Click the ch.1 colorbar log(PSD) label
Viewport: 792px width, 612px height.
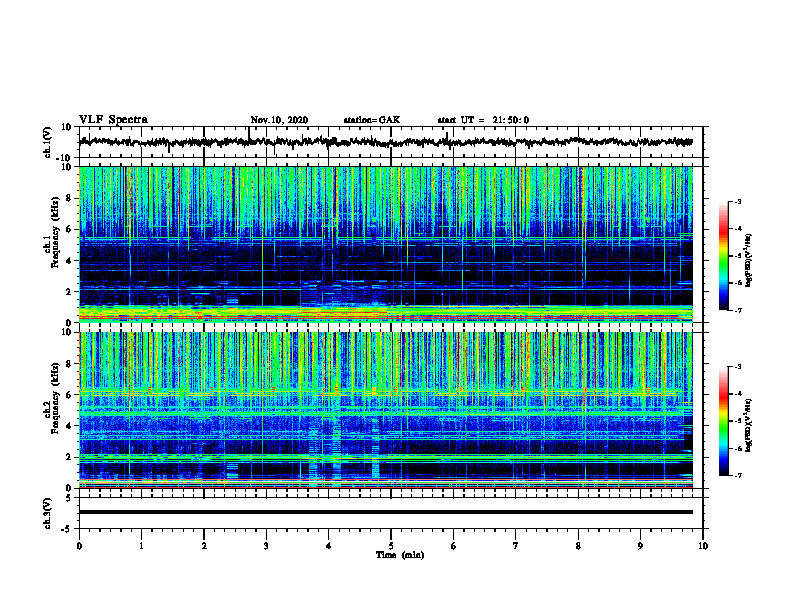748,260
